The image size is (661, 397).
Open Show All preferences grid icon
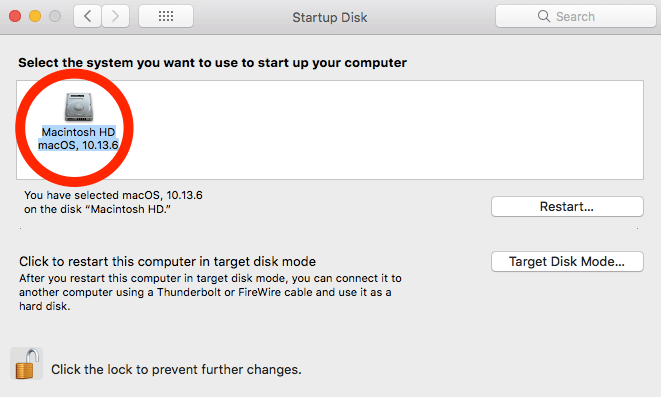166,16
